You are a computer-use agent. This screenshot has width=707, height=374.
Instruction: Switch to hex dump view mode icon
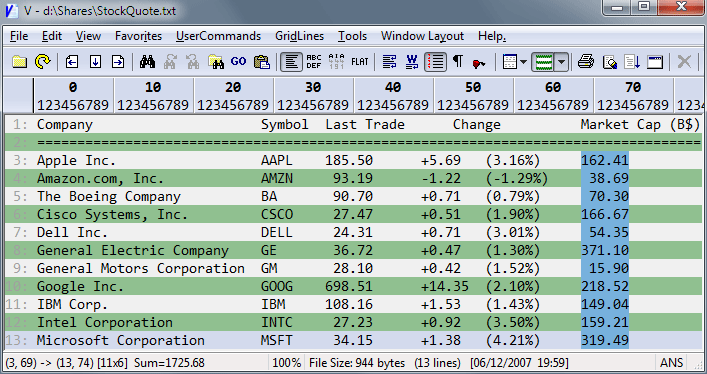point(336,62)
